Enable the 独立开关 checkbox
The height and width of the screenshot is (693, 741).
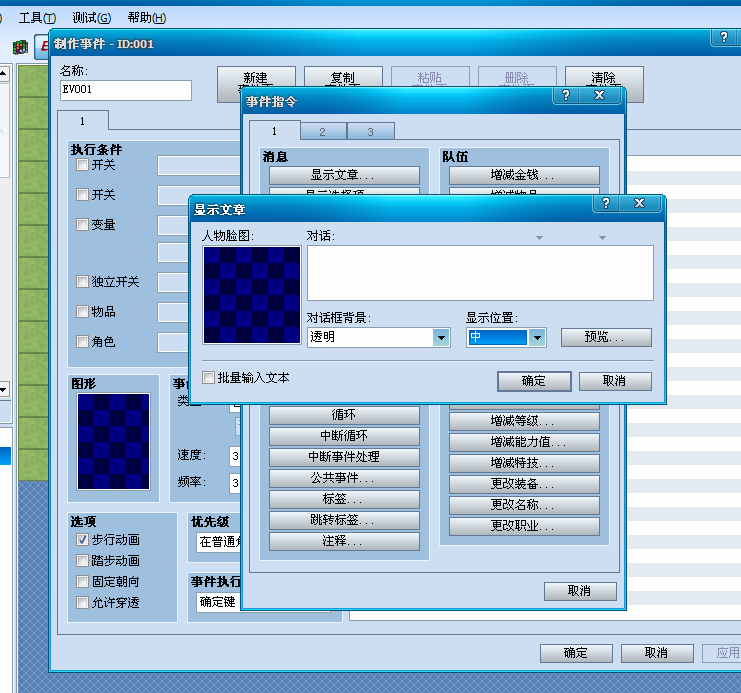click(82, 282)
